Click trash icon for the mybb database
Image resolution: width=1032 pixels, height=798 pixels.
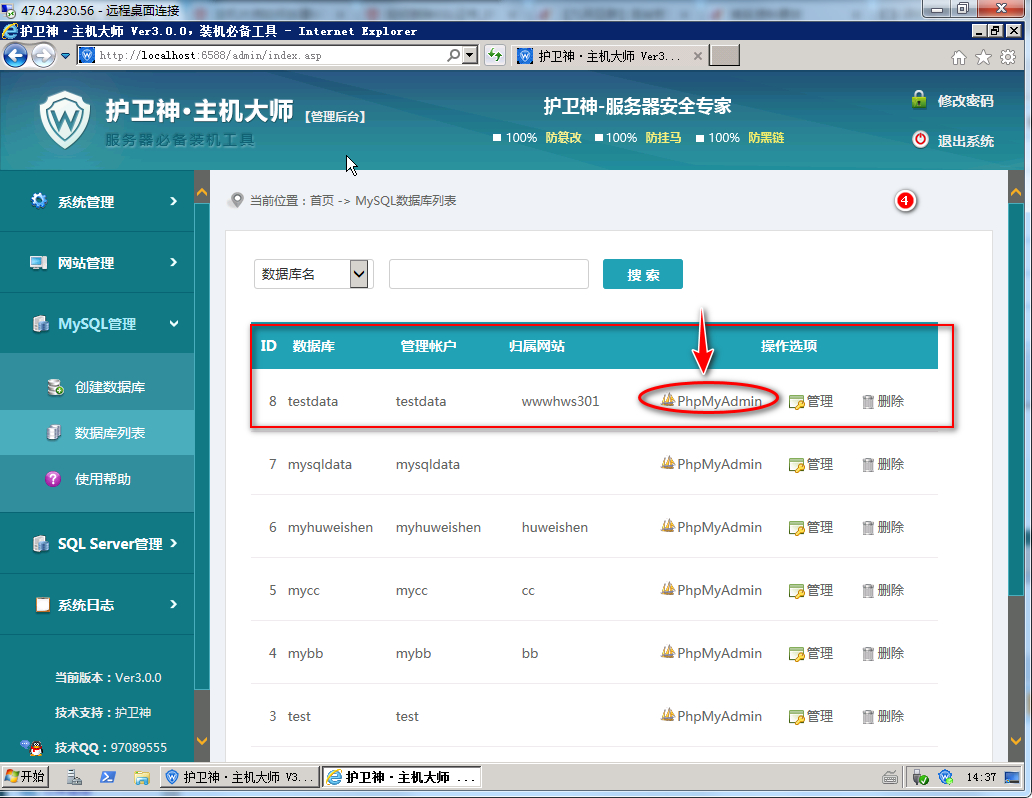coord(868,654)
